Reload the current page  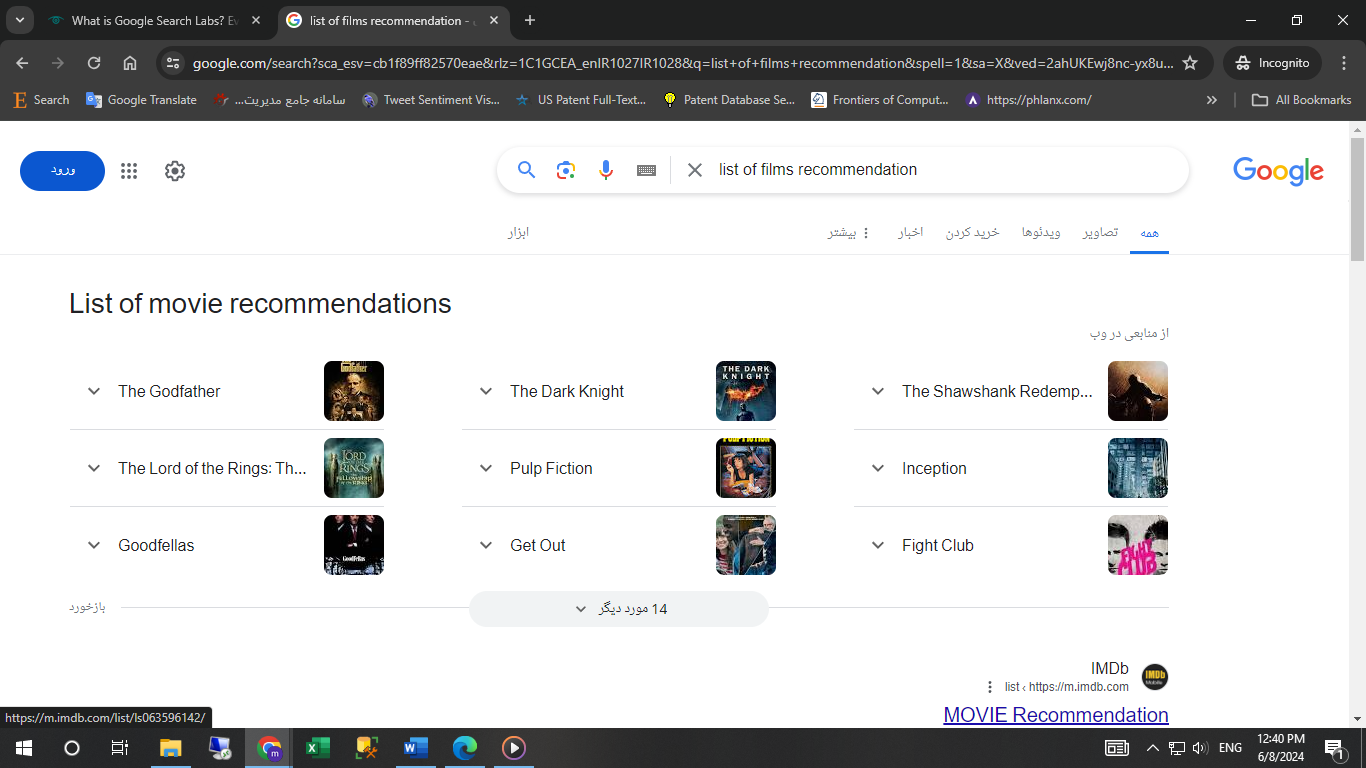click(x=94, y=63)
